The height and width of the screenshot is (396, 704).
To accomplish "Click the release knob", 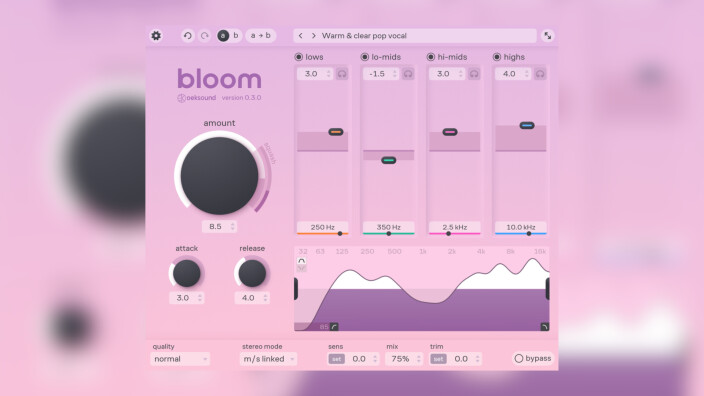I will tap(252, 273).
